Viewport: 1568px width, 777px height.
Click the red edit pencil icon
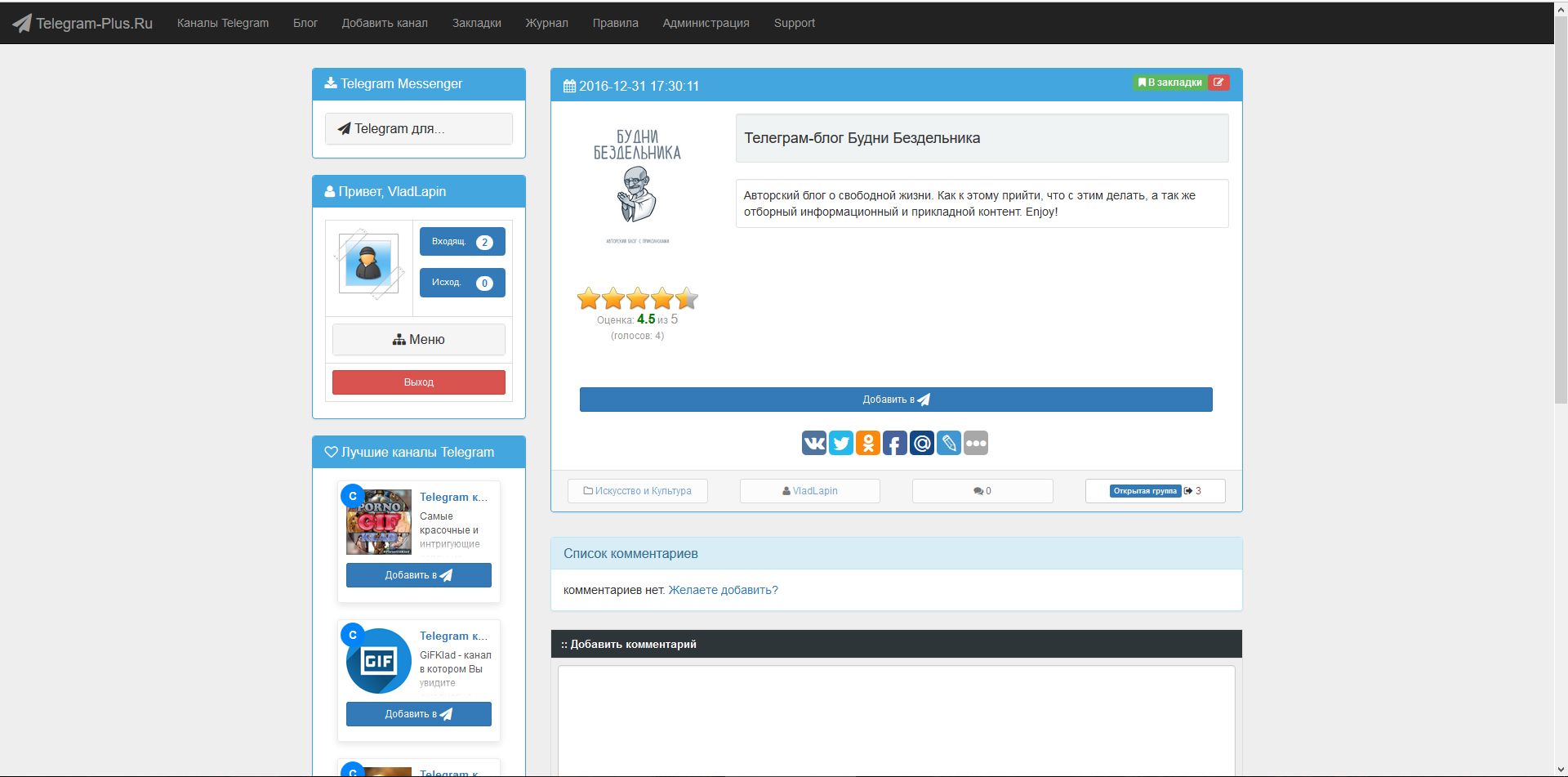pos(1218,82)
